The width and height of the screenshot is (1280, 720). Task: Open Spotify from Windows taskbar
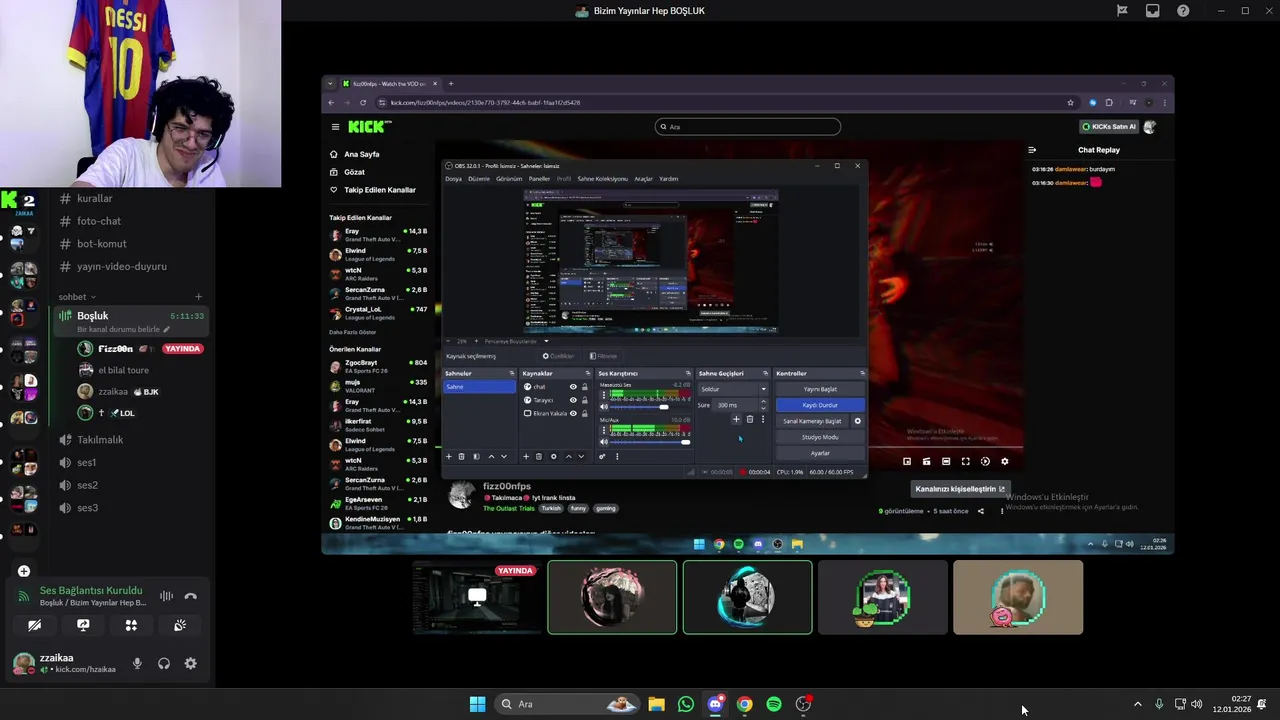774,704
